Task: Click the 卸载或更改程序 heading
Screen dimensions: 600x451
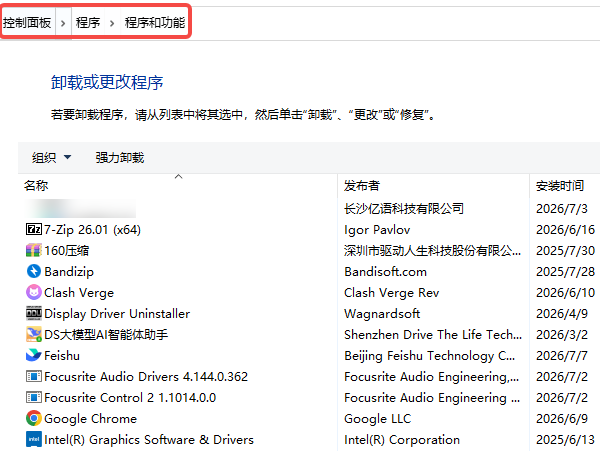Action: pos(107,82)
